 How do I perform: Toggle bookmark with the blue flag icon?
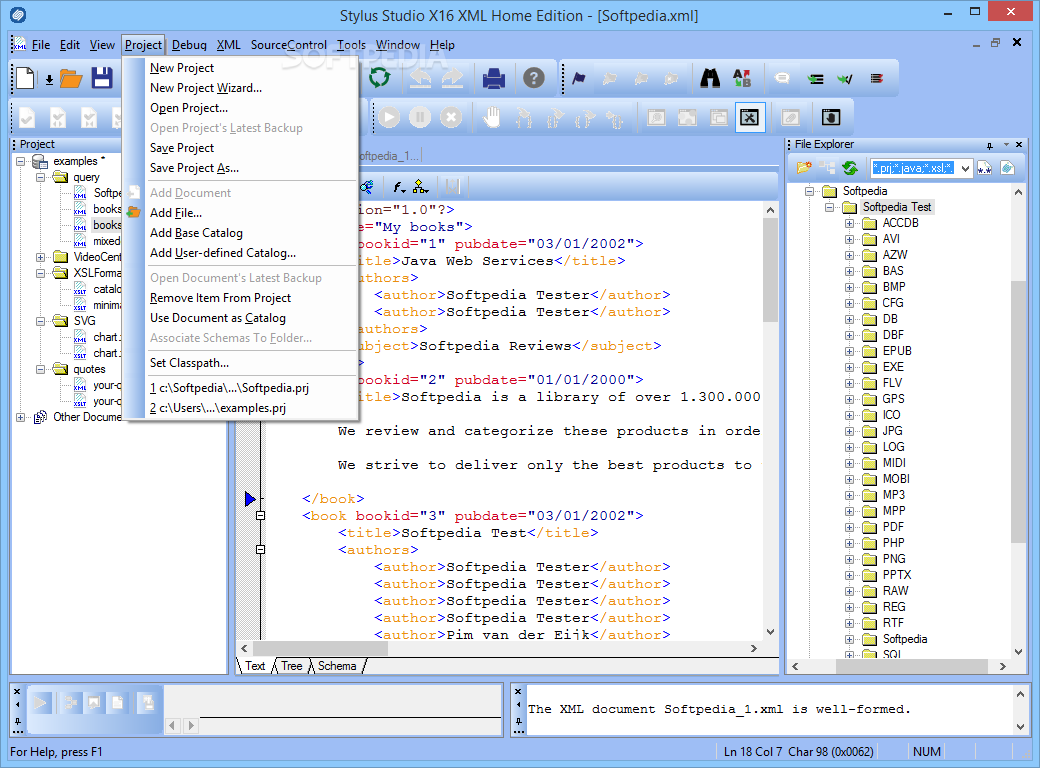click(579, 78)
